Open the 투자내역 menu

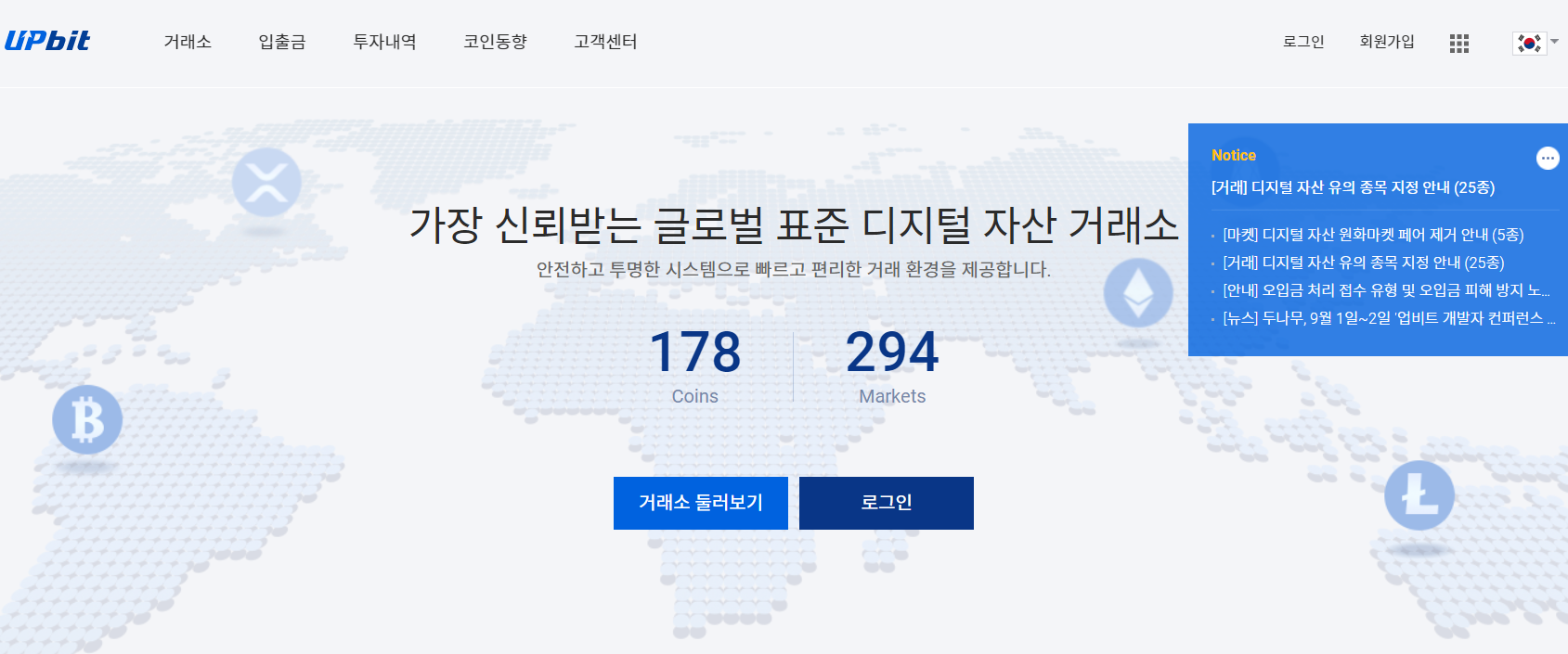pos(384,42)
